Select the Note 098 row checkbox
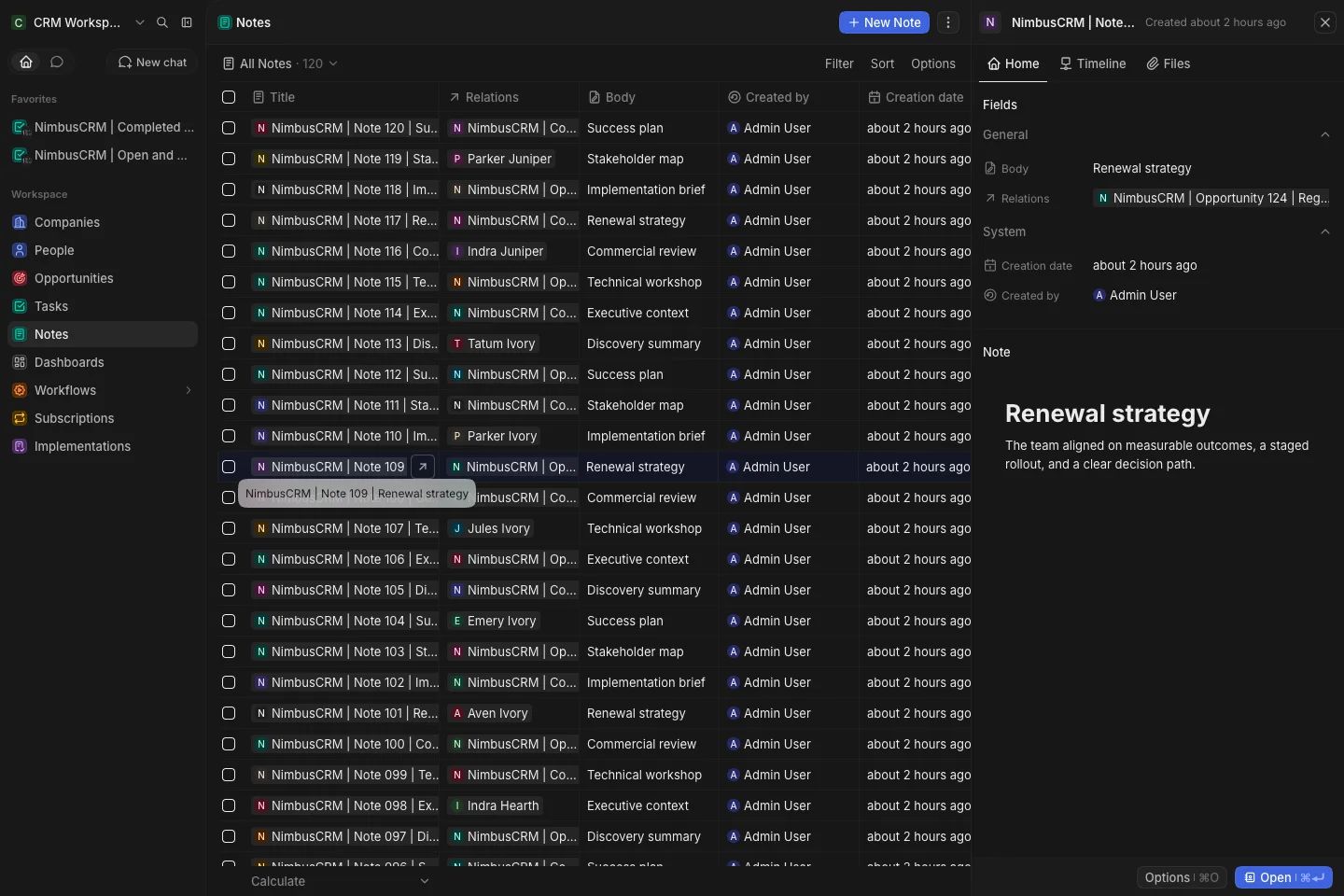1344x896 pixels. tap(229, 805)
